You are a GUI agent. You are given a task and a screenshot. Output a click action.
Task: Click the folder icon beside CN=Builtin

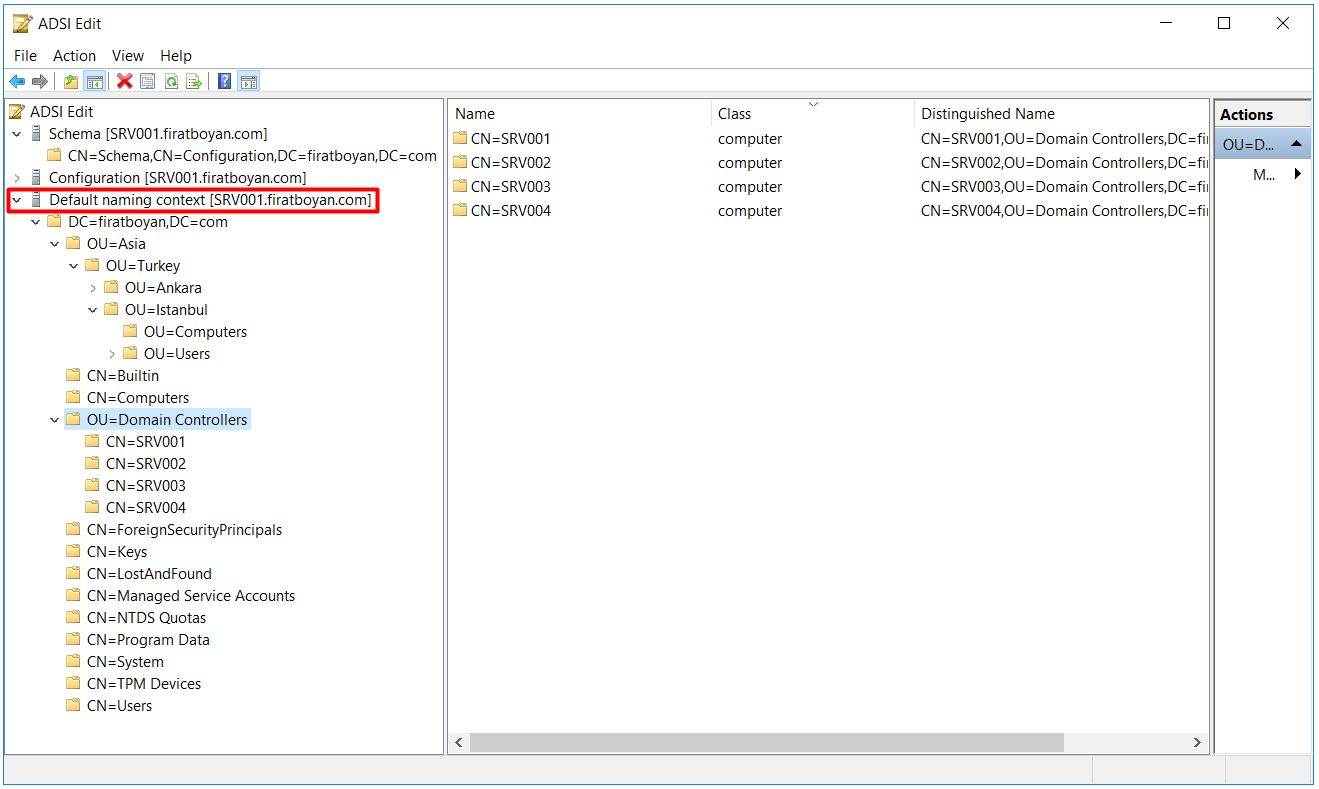point(73,376)
